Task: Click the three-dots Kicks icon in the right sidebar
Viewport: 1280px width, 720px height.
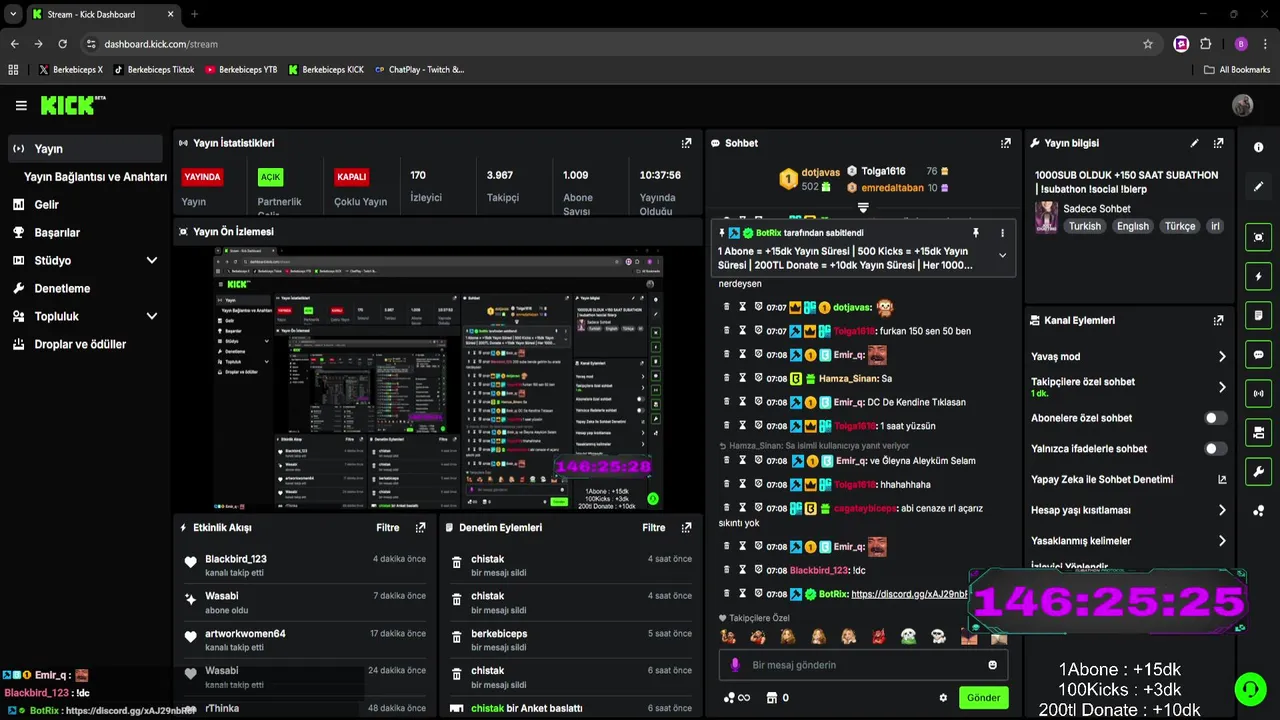Action: [1258, 511]
